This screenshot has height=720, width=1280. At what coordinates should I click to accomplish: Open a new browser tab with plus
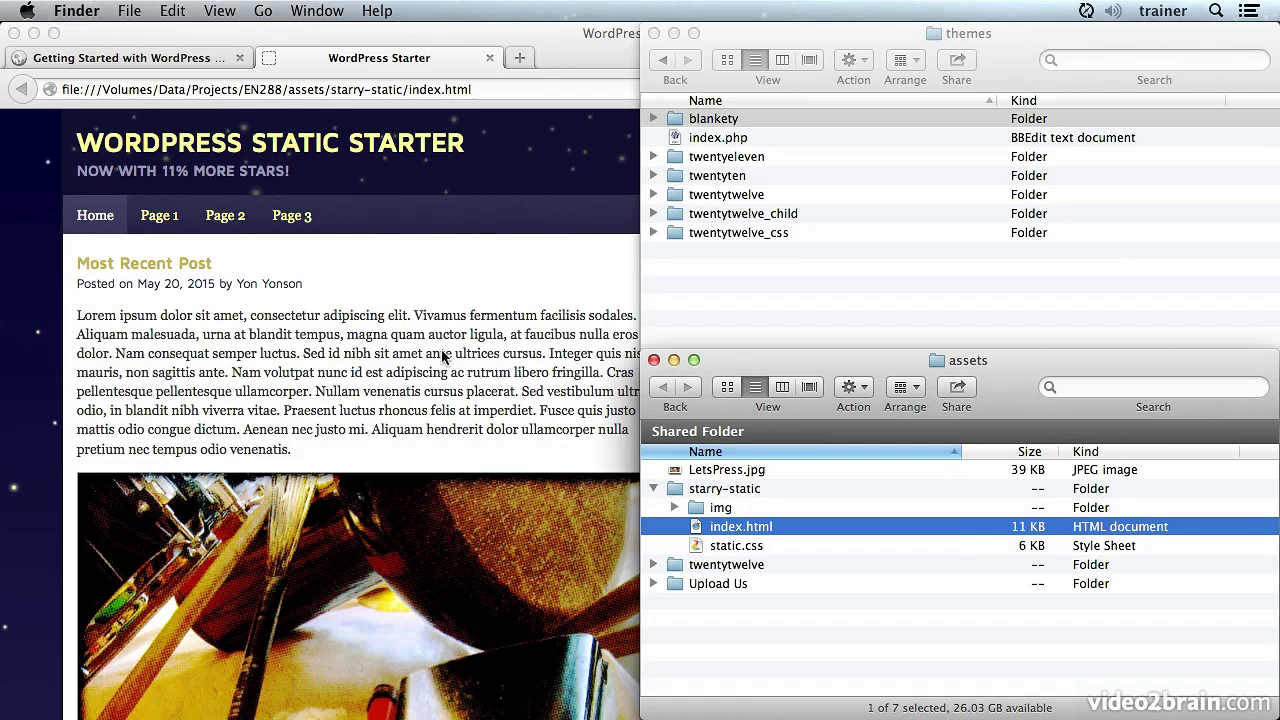point(519,58)
